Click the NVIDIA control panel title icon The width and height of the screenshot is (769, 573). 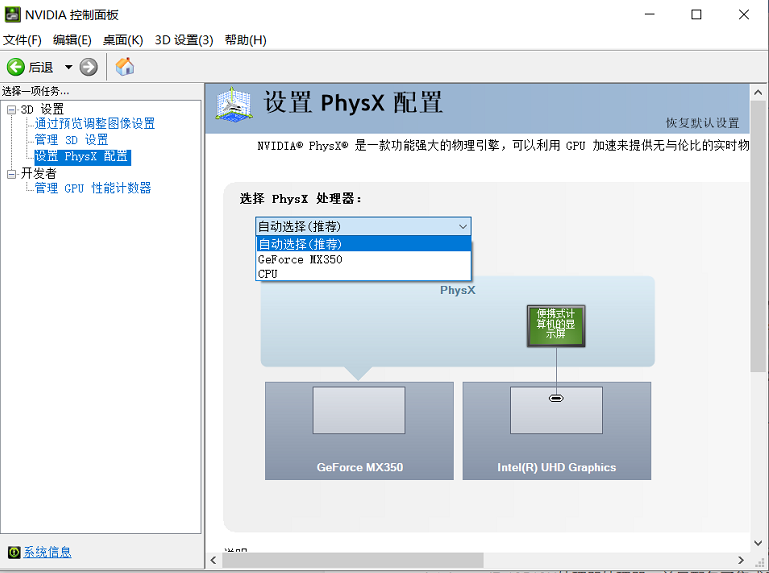pos(12,15)
